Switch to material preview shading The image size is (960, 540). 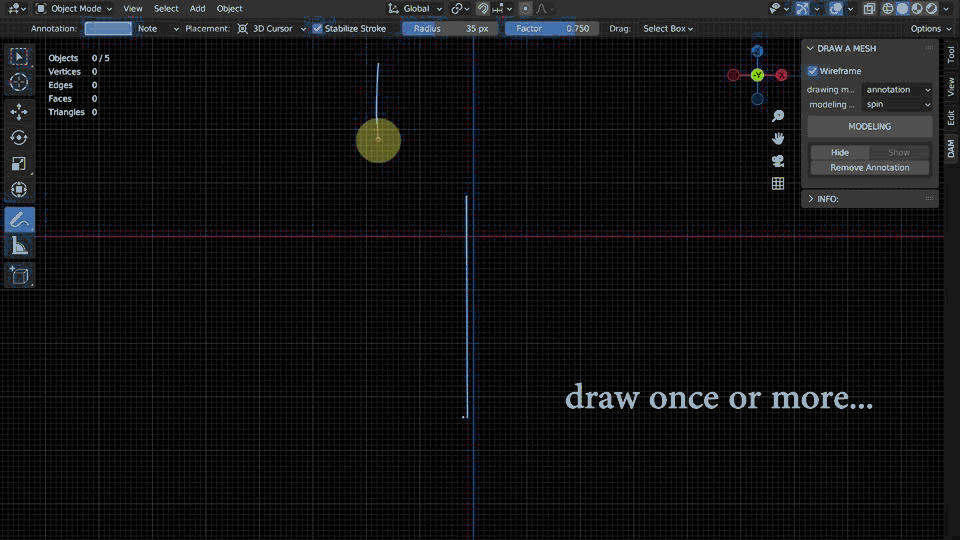pyautogui.click(x=917, y=9)
